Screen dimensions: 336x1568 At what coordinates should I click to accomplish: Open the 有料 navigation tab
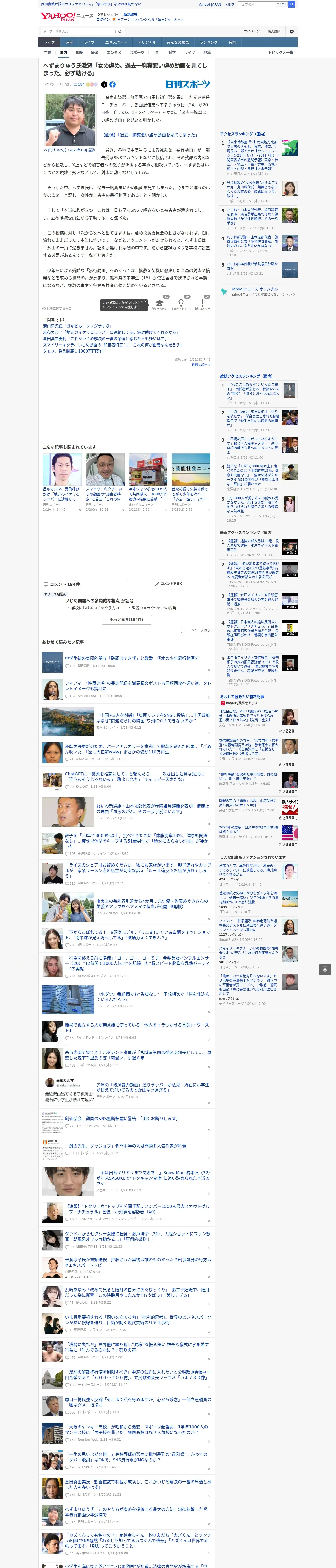pos(232,43)
